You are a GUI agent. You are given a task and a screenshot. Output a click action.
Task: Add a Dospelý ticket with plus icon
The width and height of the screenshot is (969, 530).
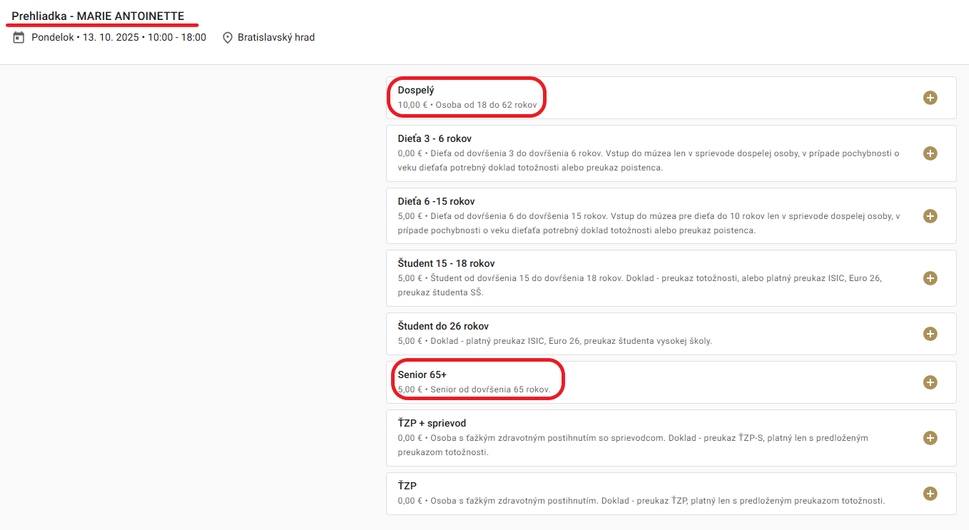pyautogui.click(x=930, y=98)
